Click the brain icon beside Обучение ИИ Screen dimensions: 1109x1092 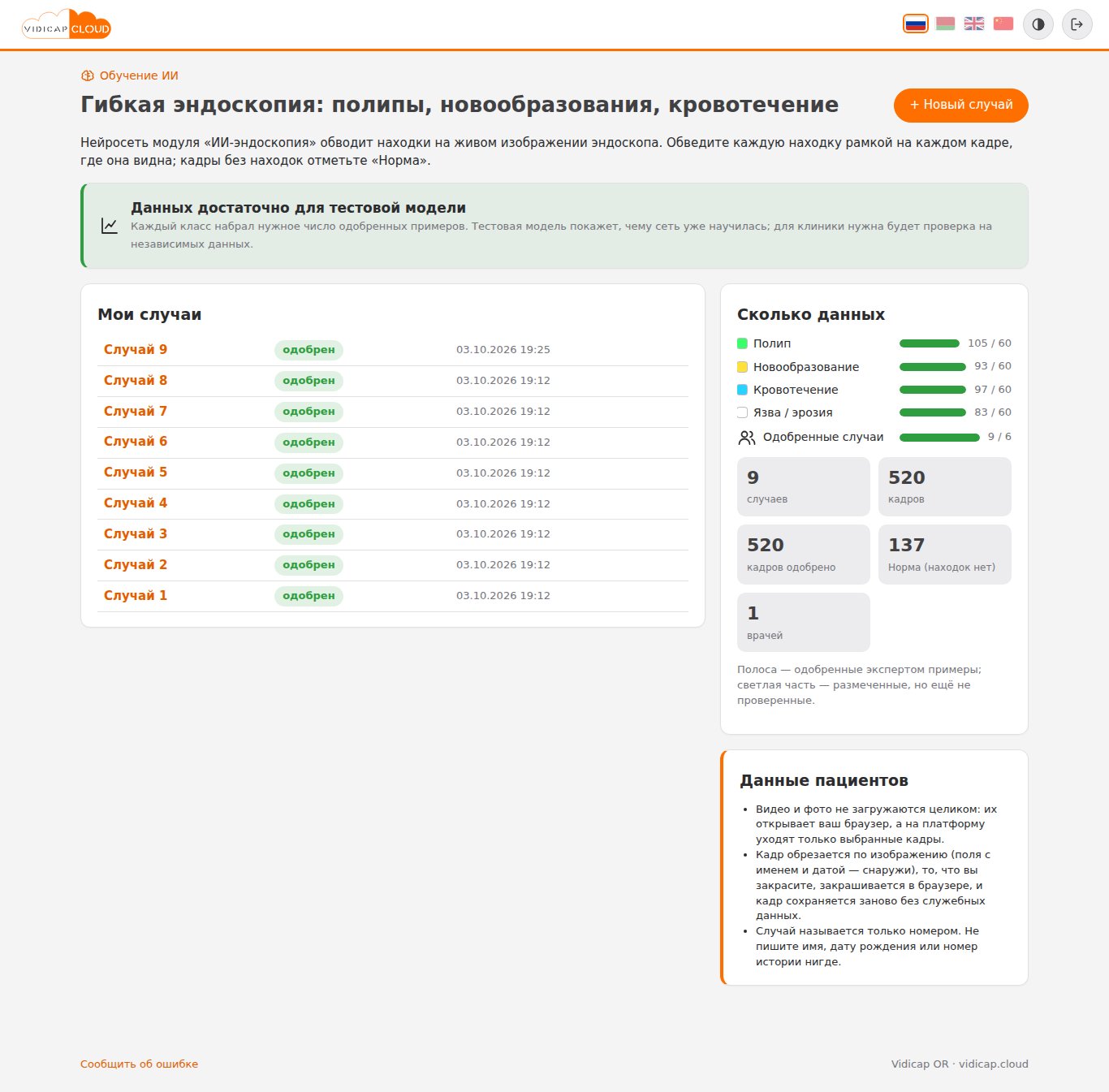[x=88, y=76]
